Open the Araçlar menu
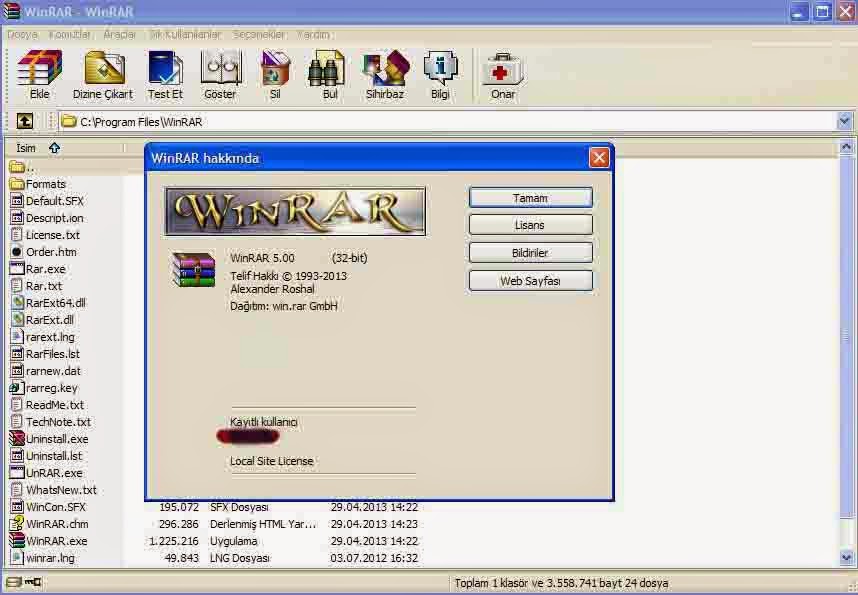Image resolution: width=858 pixels, height=595 pixels. coord(119,34)
